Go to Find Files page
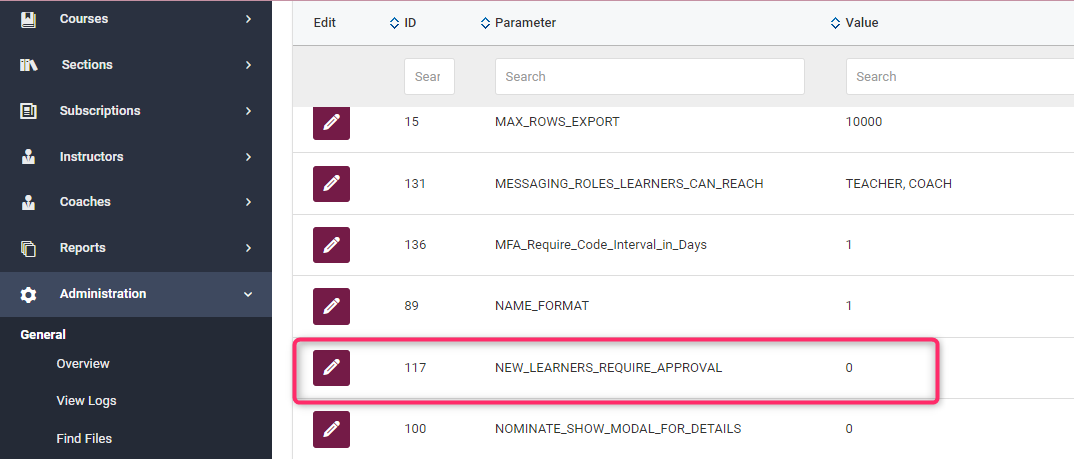The image size is (1074, 459). [84, 439]
